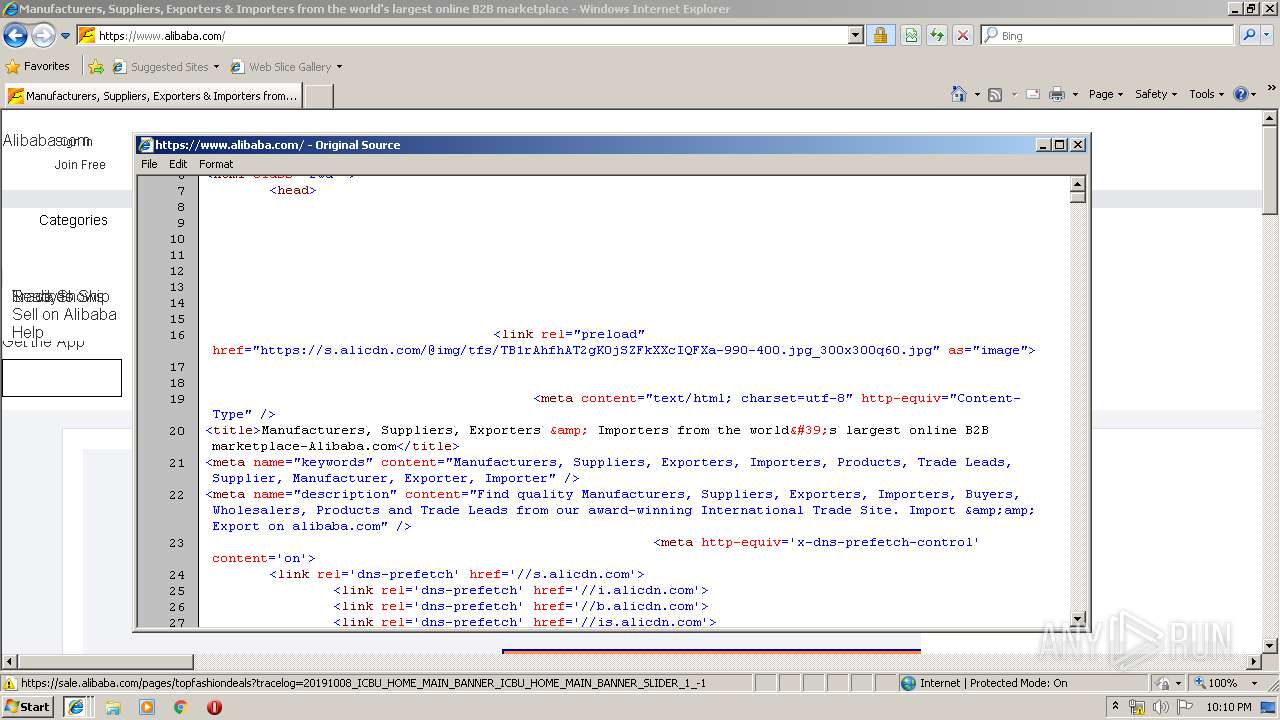This screenshot has width=1280, height=720.
Task: Click the Help question mark icon
Action: 1241,94
